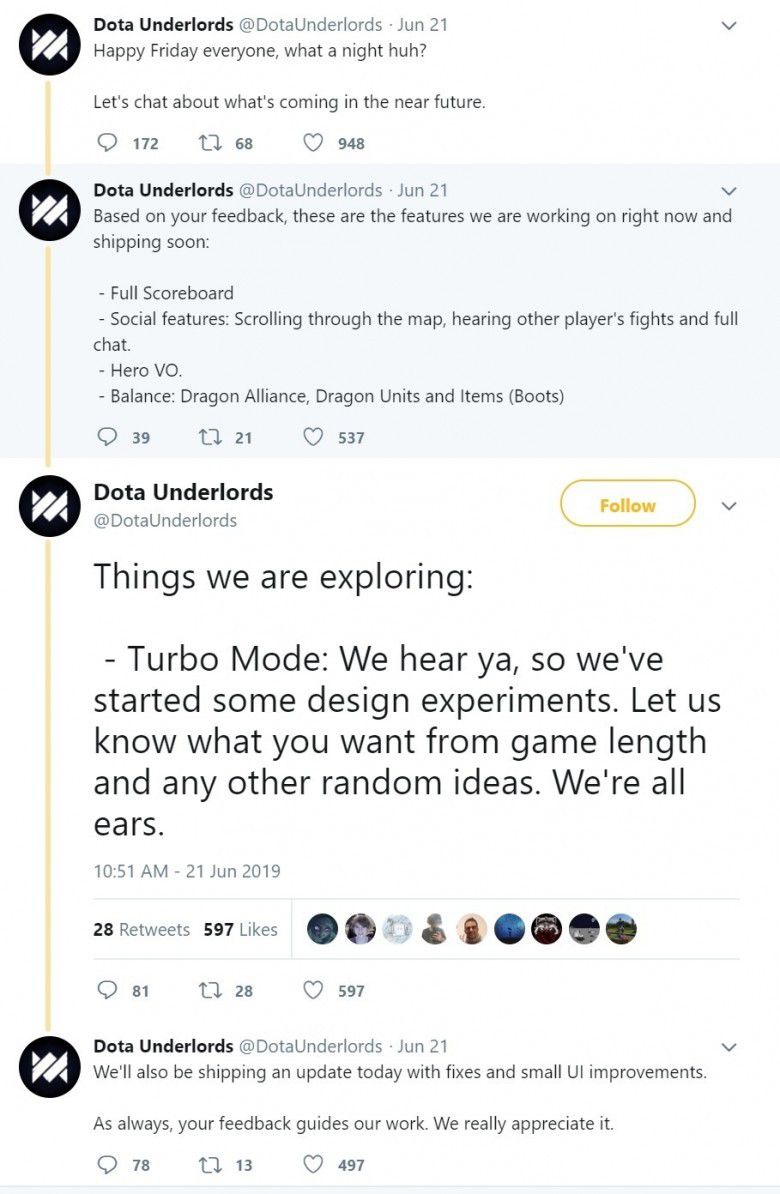780x1194 pixels.
Task: Like the tweet with 537 likes
Action: [313, 437]
